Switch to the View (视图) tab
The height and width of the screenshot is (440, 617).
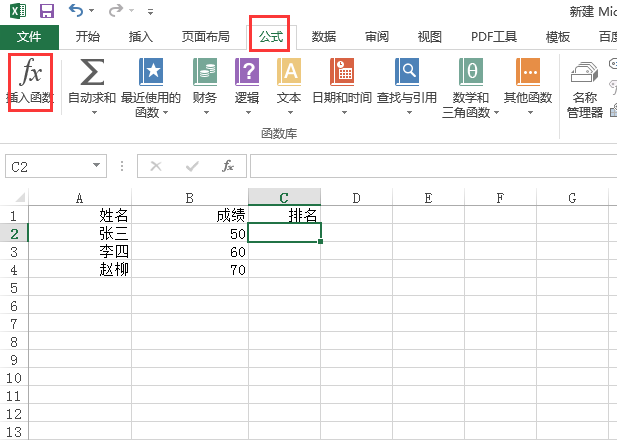tap(429, 37)
